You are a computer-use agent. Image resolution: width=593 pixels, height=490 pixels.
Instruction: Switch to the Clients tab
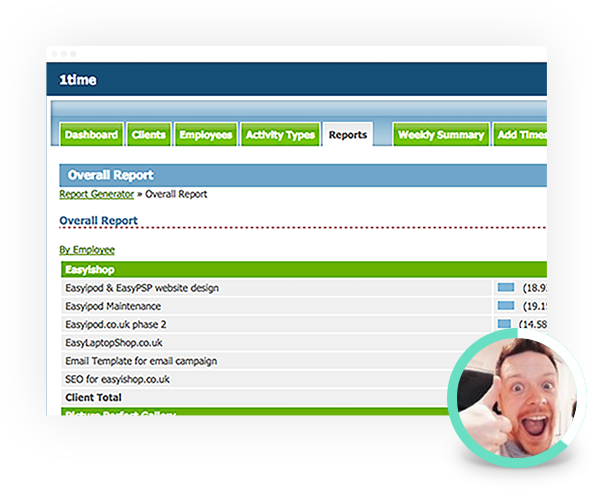pos(149,135)
